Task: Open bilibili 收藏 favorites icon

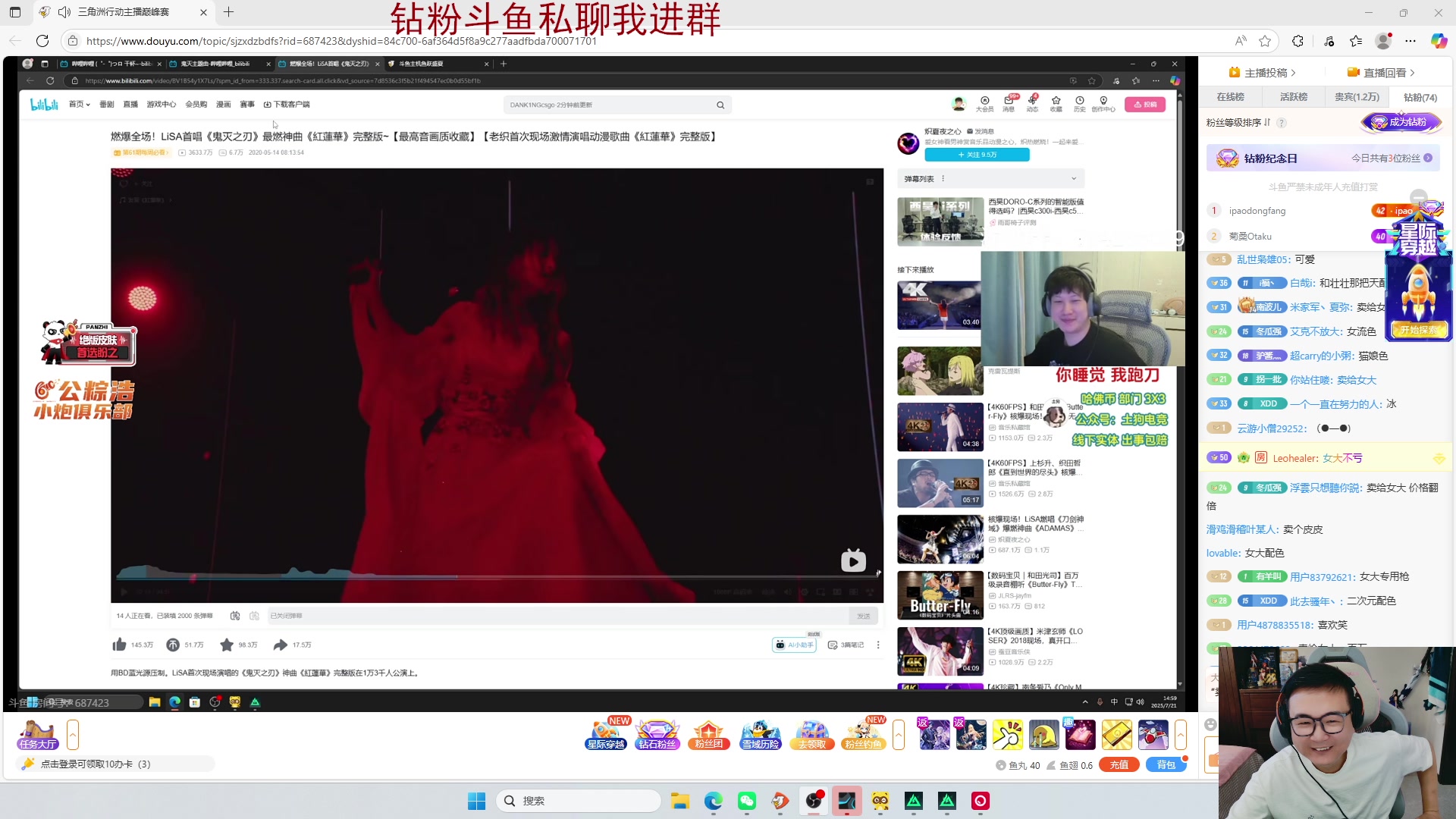Action: tap(1056, 104)
